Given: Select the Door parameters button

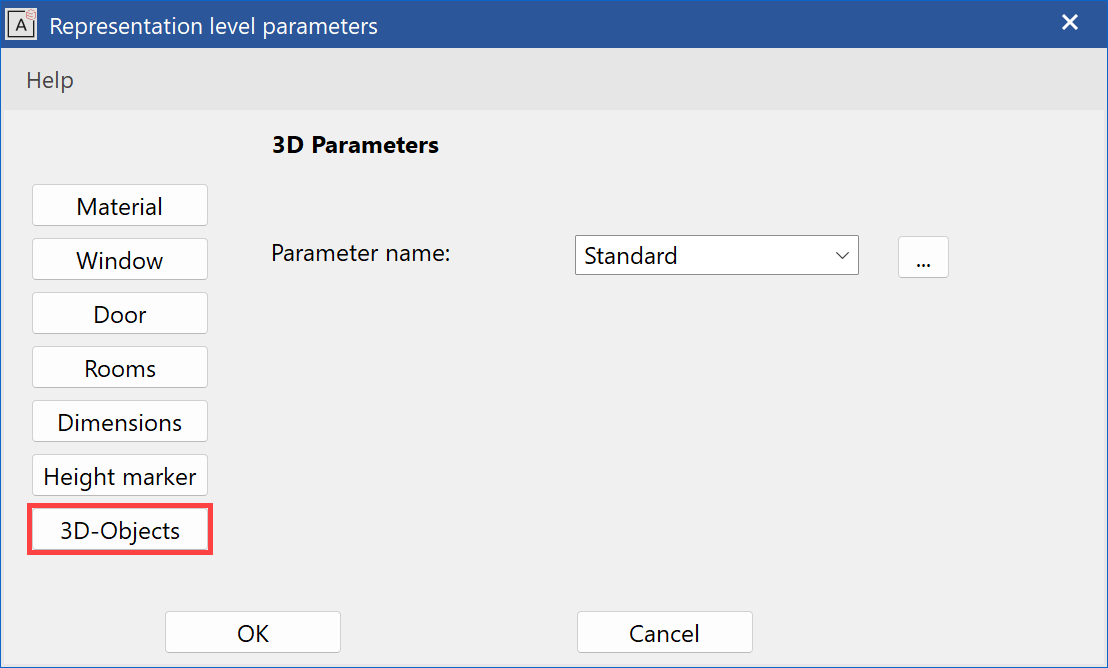Looking at the screenshot, I should pos(119,313).
